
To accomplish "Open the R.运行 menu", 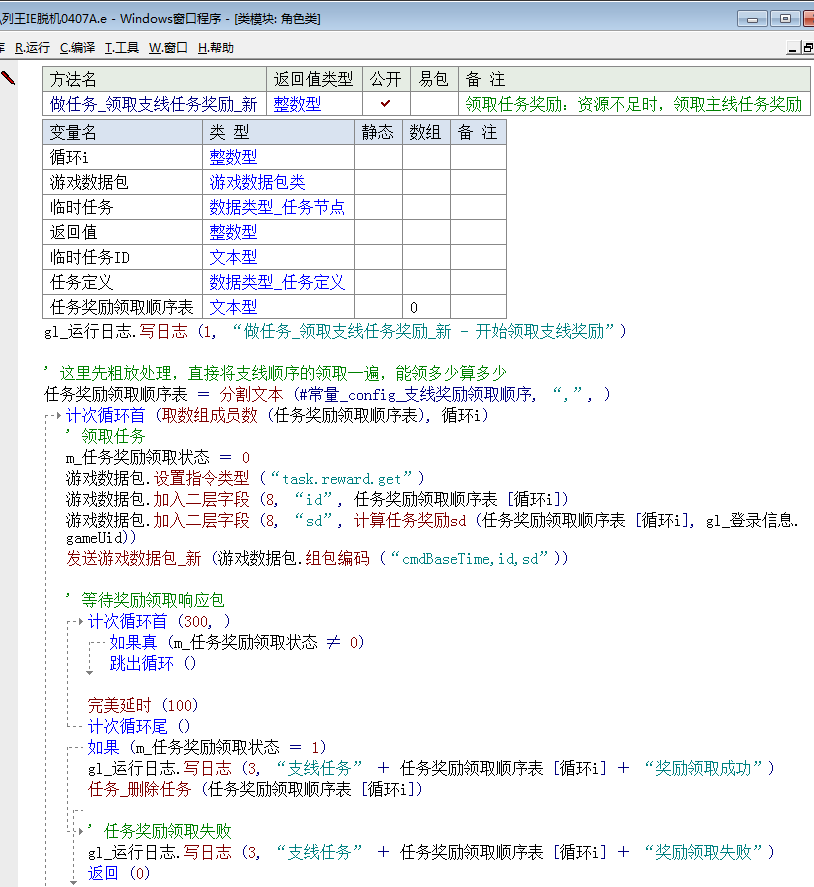I will point(32,48).
